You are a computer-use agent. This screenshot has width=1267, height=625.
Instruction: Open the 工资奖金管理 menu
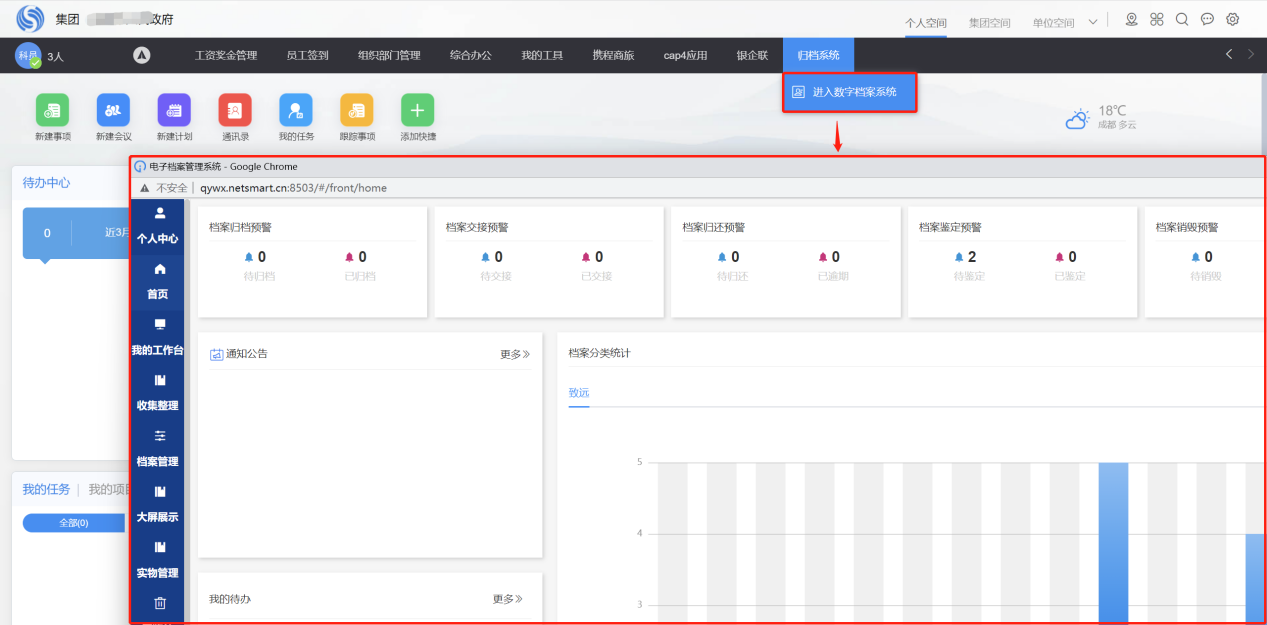click(x=225, y=55)
